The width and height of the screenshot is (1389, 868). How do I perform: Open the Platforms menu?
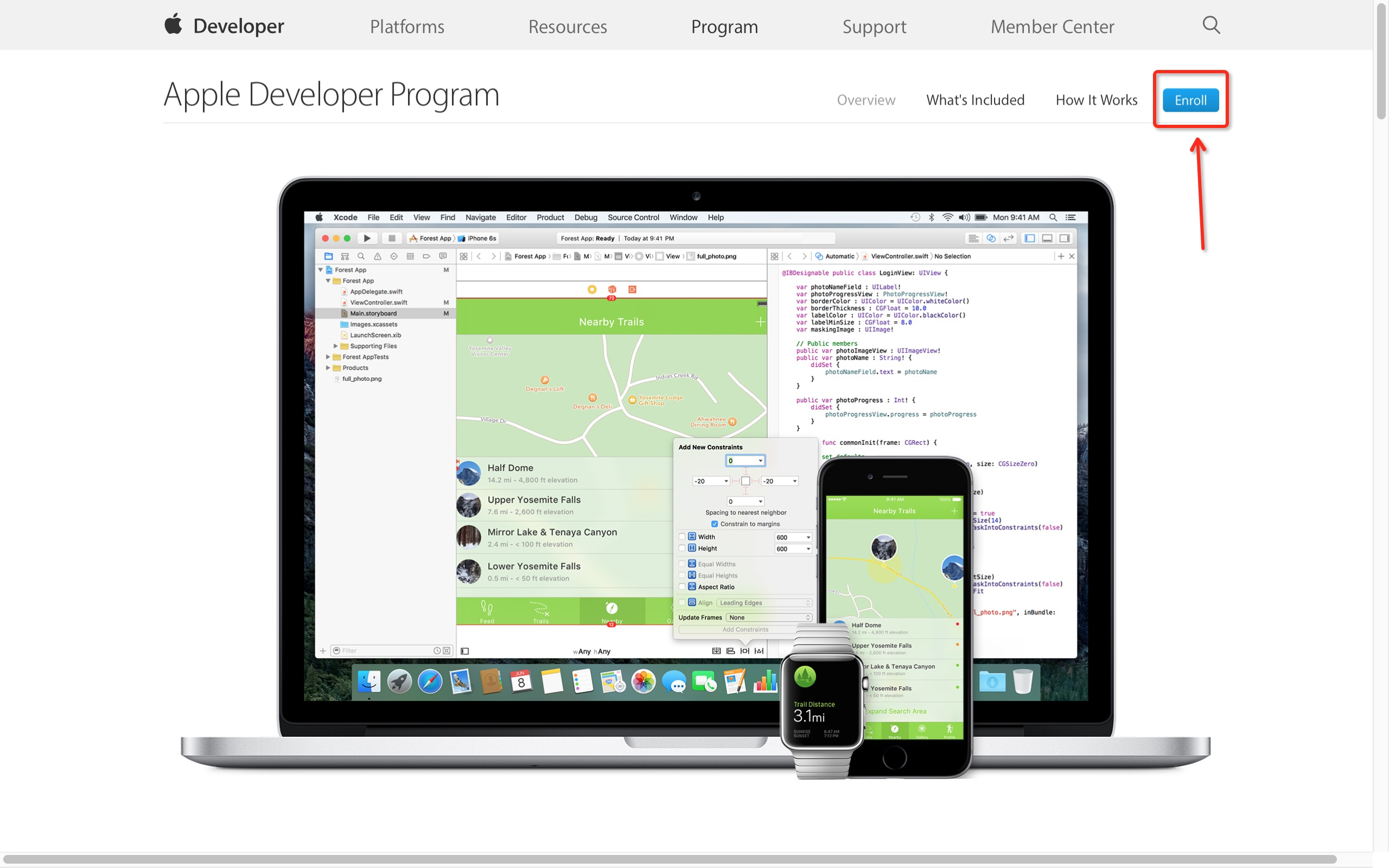pos(407,27)
